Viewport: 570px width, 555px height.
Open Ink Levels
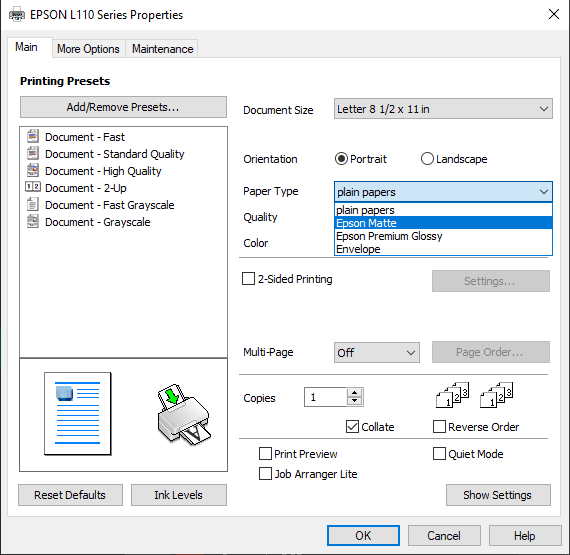click(x=178, y=495)
